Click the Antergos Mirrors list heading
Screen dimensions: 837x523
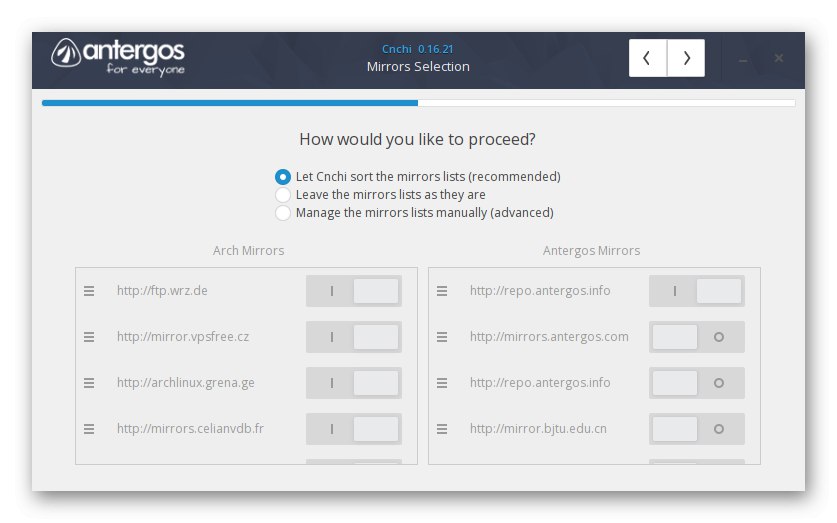point(591,250)
